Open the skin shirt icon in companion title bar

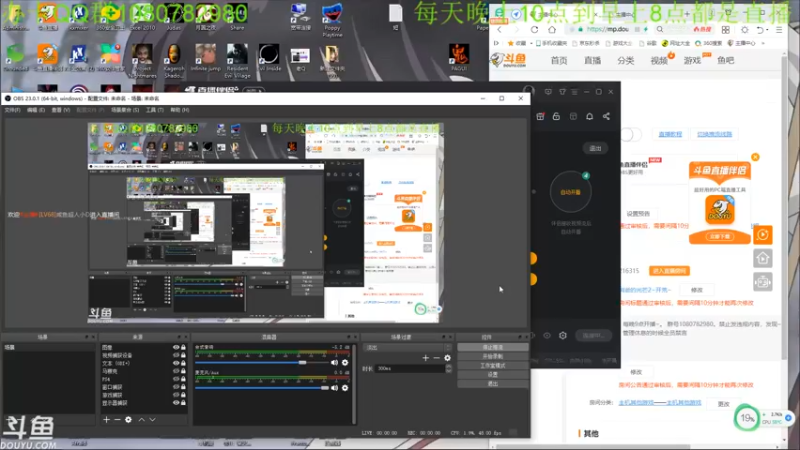click(562, 92)
